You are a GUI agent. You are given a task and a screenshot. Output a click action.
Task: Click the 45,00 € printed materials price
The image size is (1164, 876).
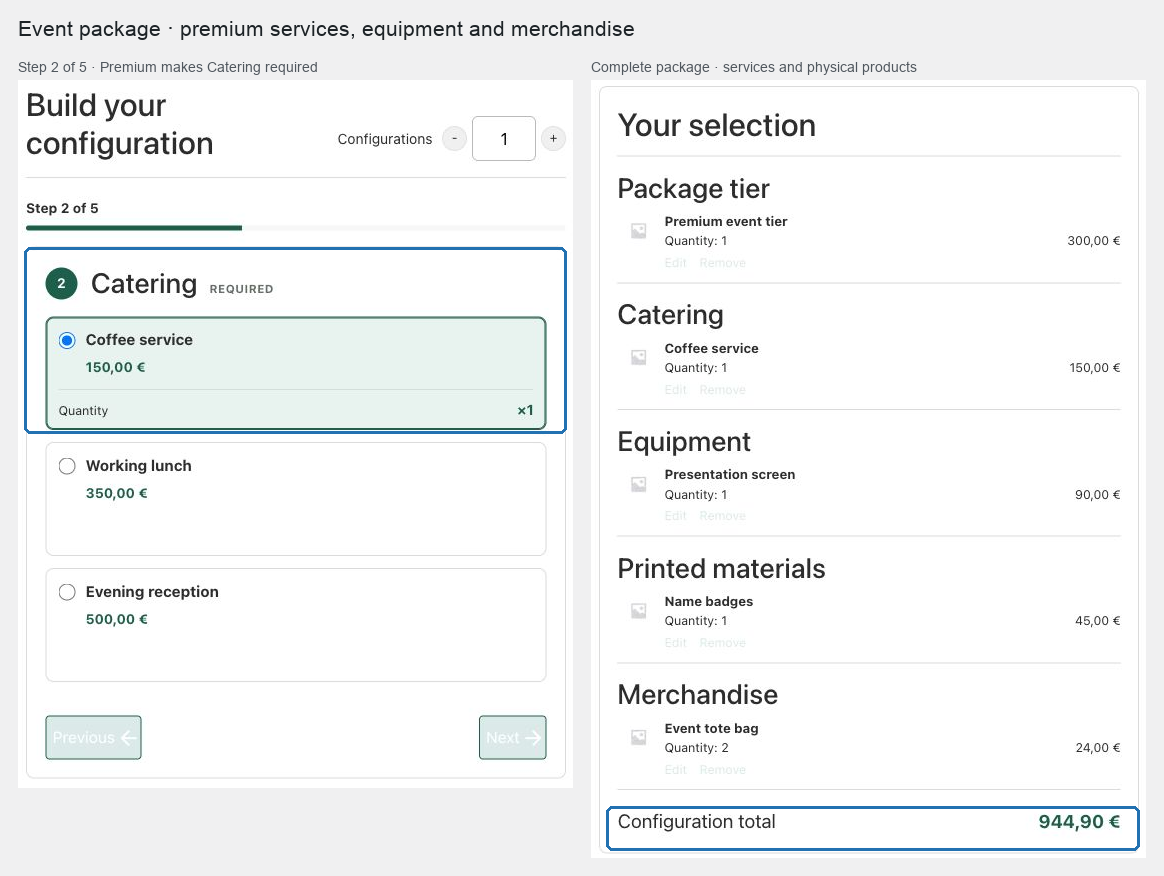[1097, 621]
